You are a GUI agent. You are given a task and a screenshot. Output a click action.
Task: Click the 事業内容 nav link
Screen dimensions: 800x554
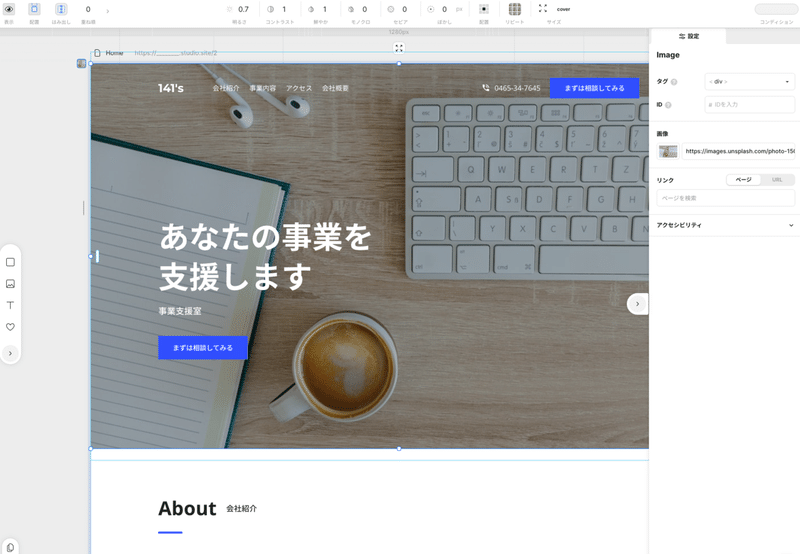click(x=263, y=88)
